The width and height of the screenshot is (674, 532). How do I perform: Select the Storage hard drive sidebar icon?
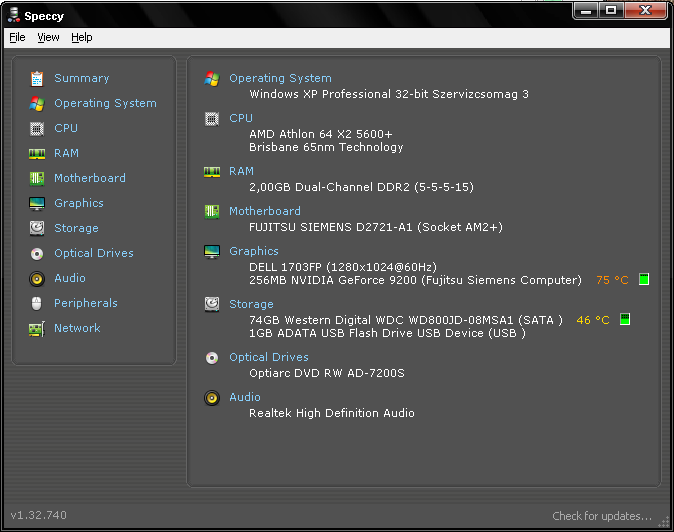click(37, 228)
